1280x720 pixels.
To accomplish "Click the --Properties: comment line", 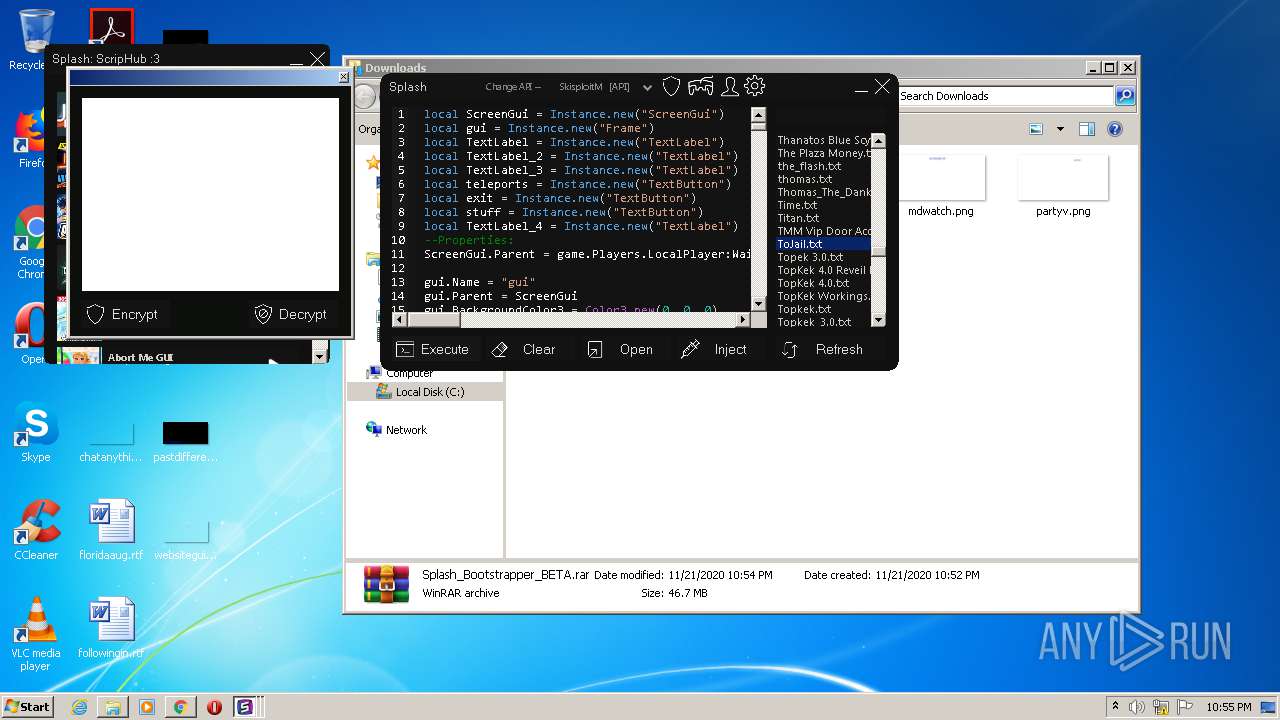I will [468, 240].
